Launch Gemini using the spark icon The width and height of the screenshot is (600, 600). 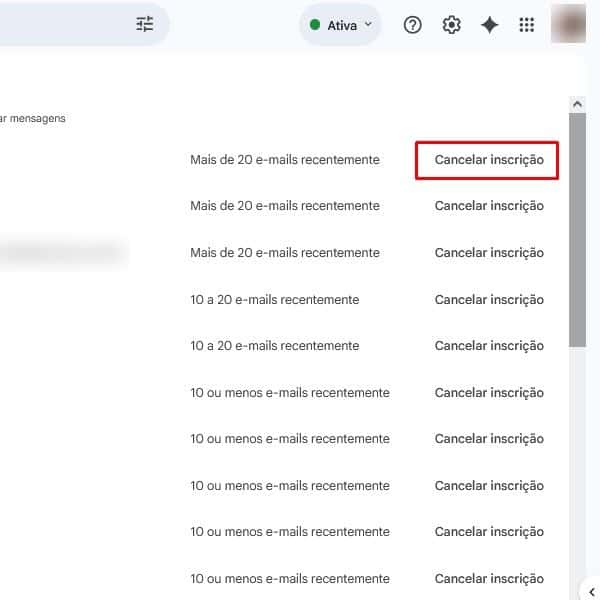[489, 25]
